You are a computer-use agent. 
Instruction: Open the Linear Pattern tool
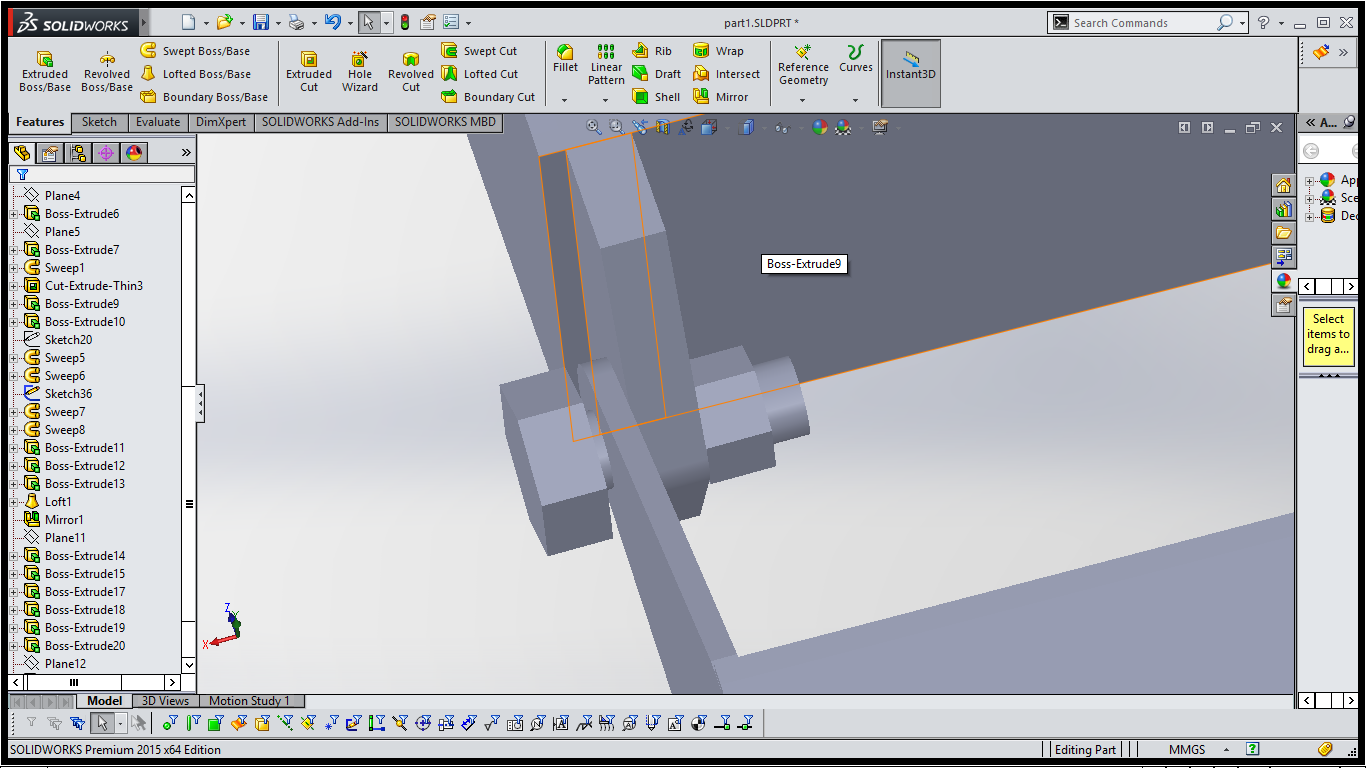pos(606,65)
